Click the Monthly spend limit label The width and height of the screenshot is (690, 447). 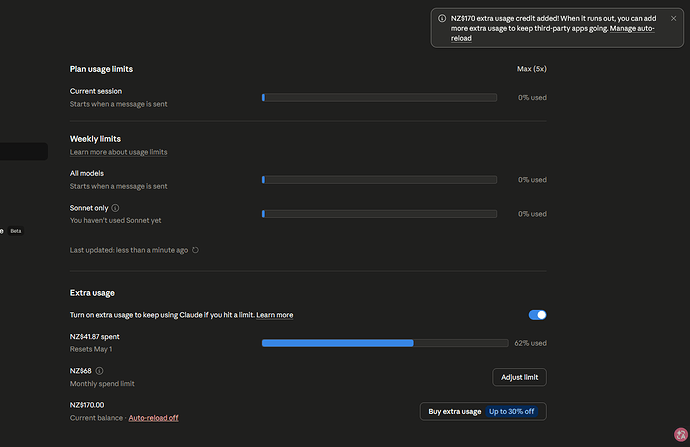pos(102,384)
